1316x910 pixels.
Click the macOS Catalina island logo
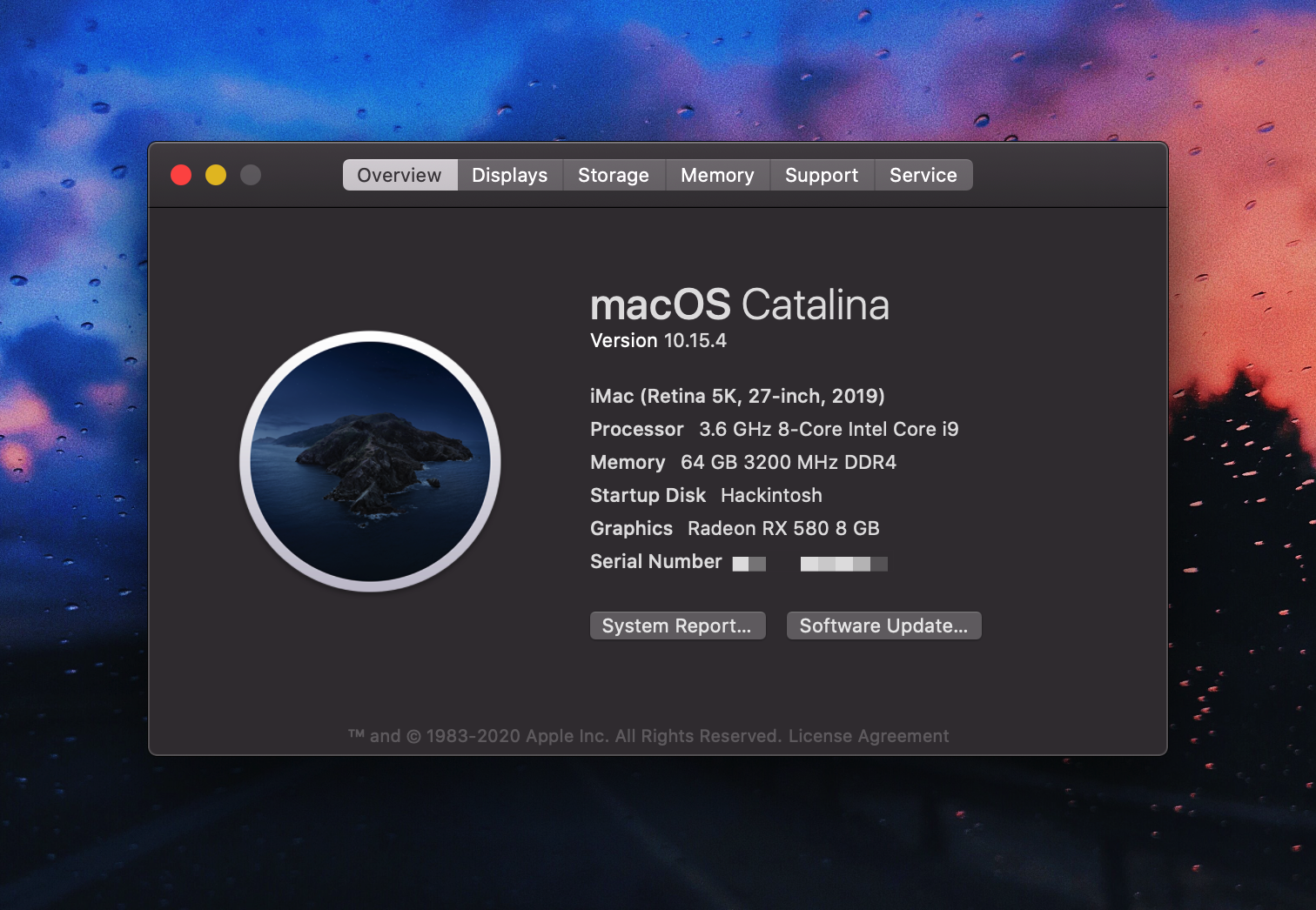tap(371, 461)
